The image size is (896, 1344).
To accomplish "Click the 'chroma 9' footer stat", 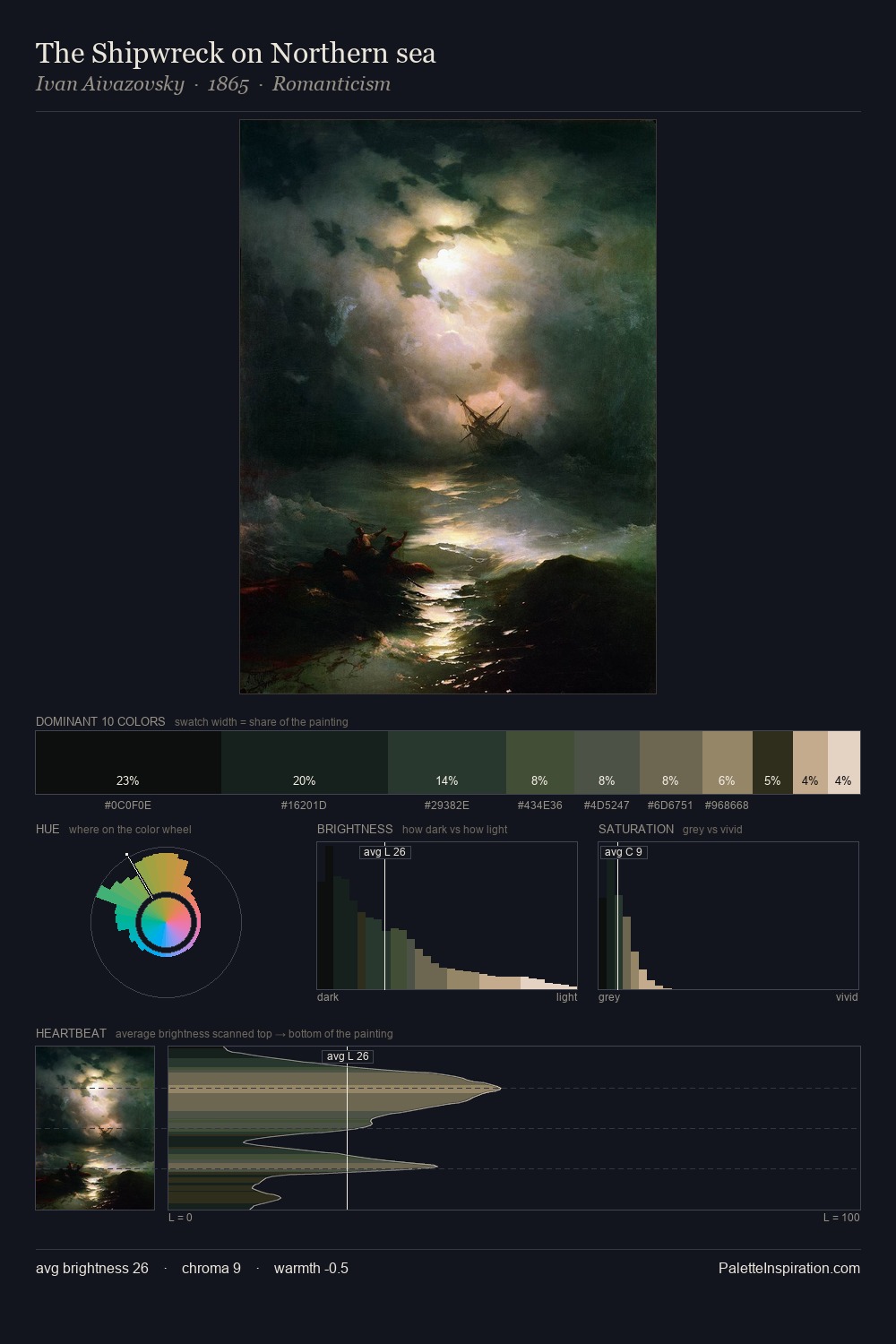I will [x=211, y=1268].
